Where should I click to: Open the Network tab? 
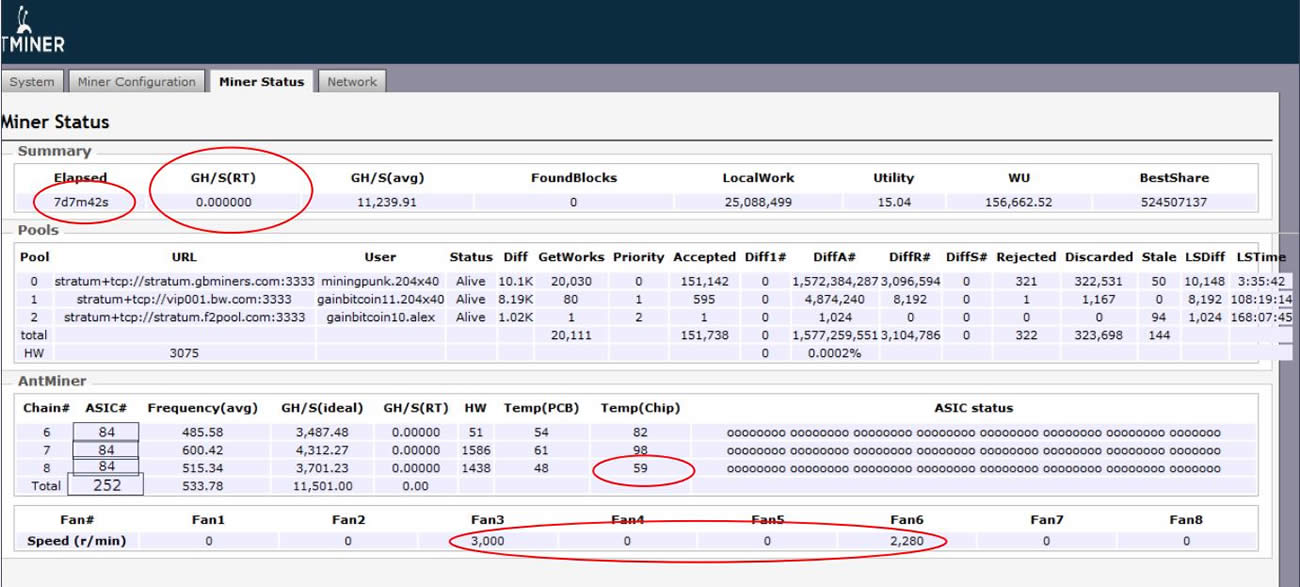click(352, 82)
